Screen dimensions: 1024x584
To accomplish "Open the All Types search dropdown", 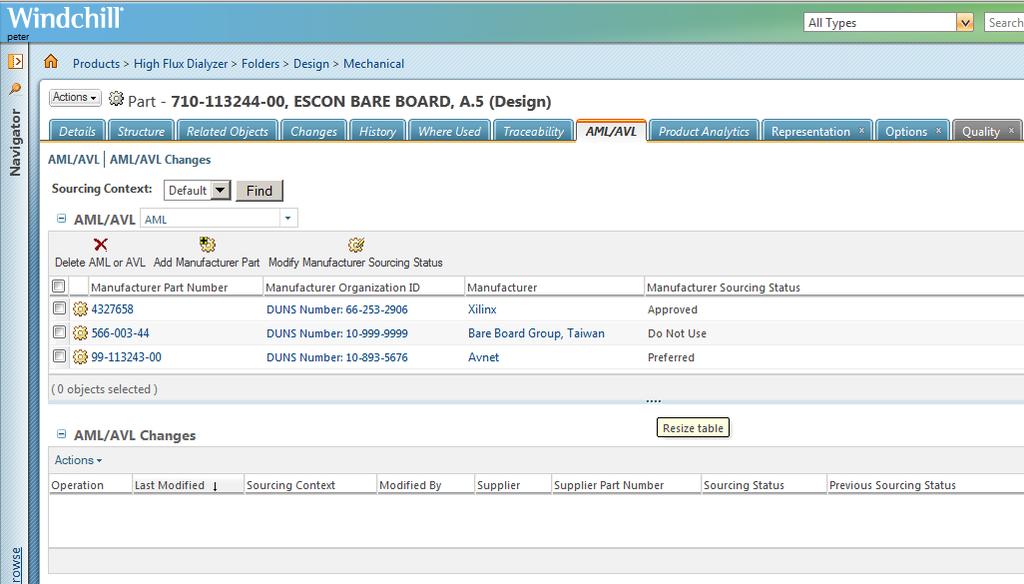I will click(965, 23).
